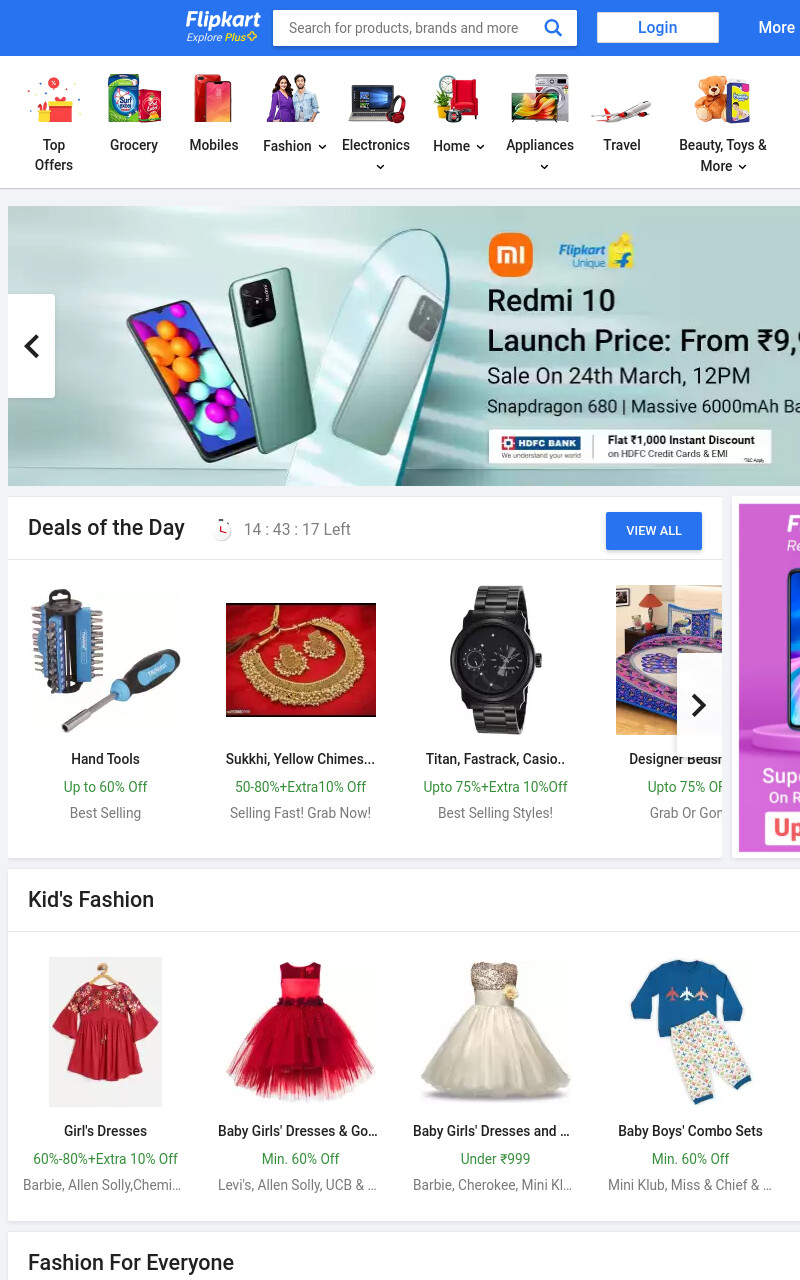Click the Flipkart logo

point(223,27)
